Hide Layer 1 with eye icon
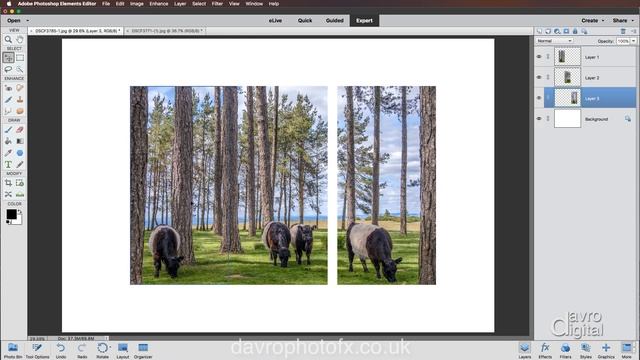640x360 pixels. (539, 57)
